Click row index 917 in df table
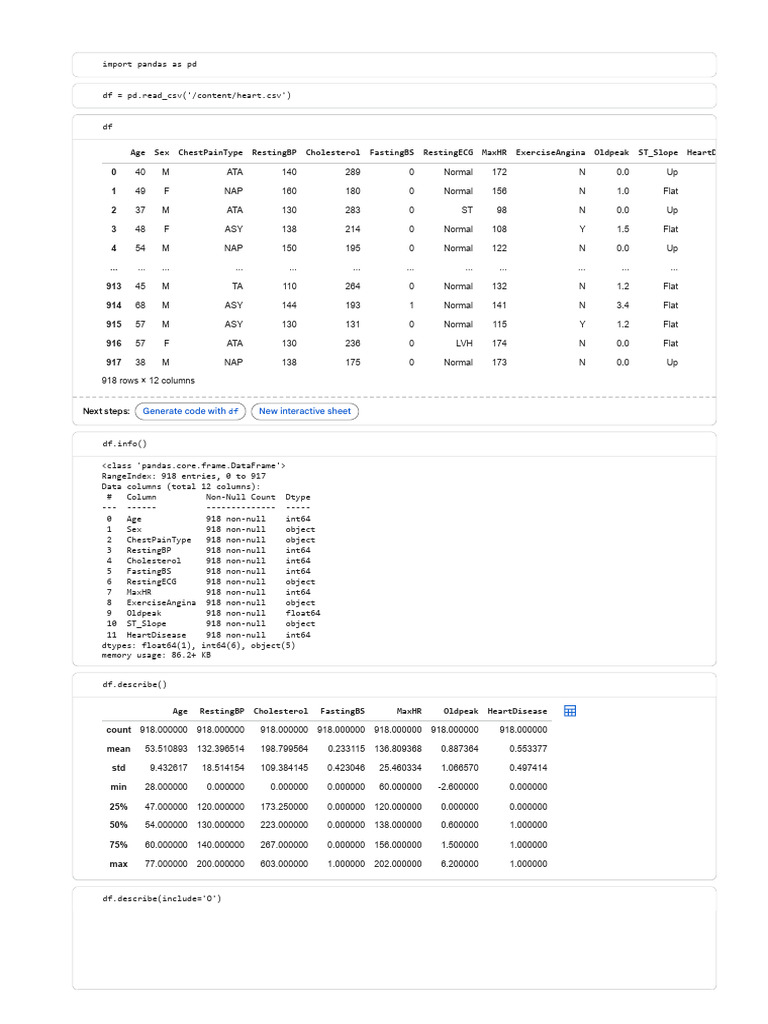768x1024 pixels. click(114, 362)
